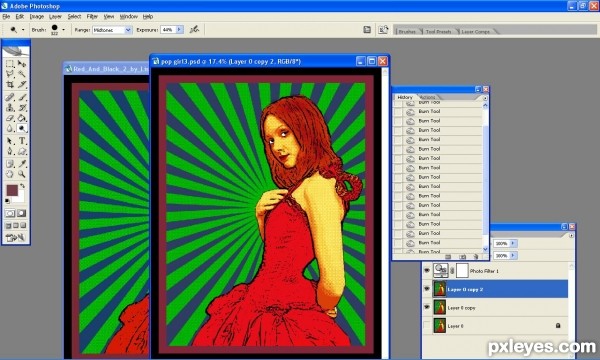
Task: Hide the Layer 0 copy 2 layer
Action: [427, 289]
